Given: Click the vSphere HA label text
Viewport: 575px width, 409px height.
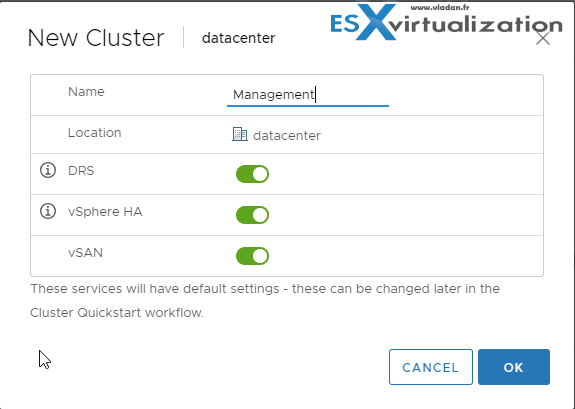Looking at the screenshot, I should [x=105, y=212].
